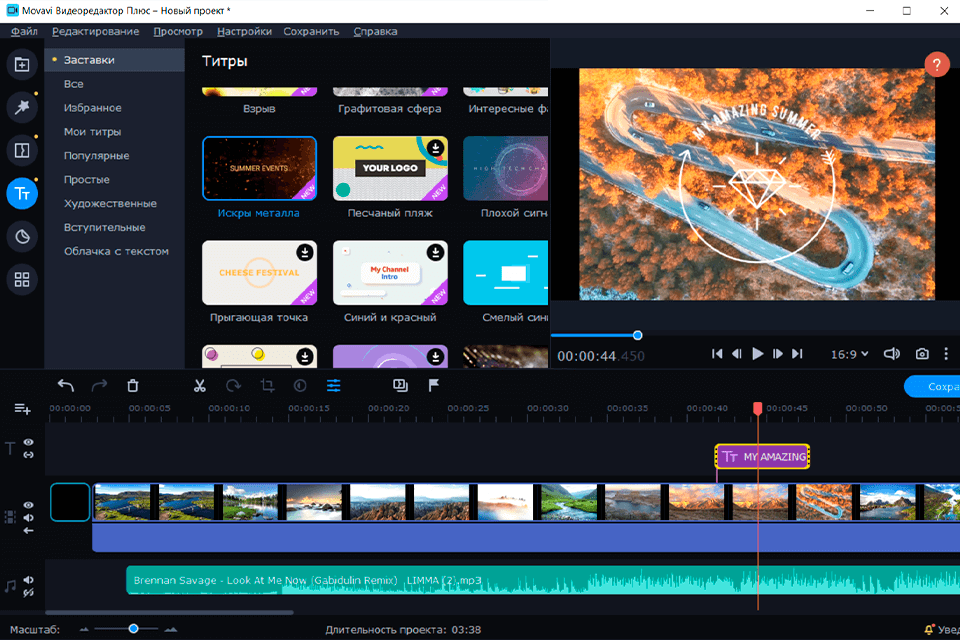
Task: Mute the audio track speaker icon
Action: (29, 580)
